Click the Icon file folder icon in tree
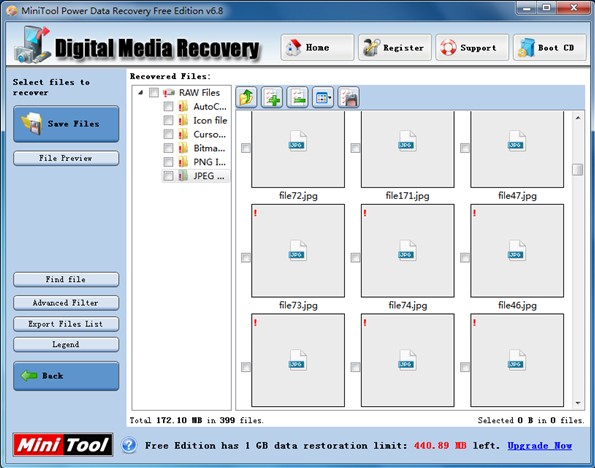The image size is (595, 468). pyautogui.click(x=183, y=120)
